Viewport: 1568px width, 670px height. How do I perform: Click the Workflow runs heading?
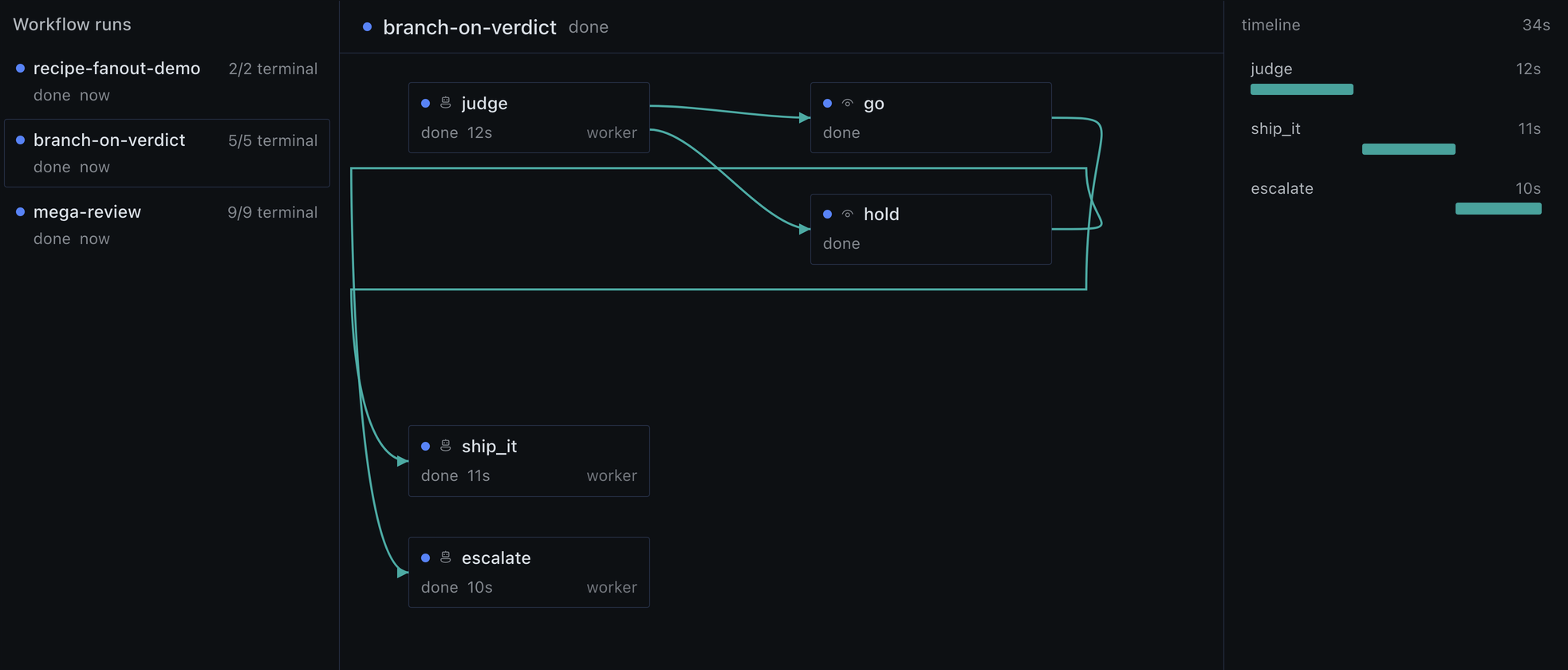(72, 25)
